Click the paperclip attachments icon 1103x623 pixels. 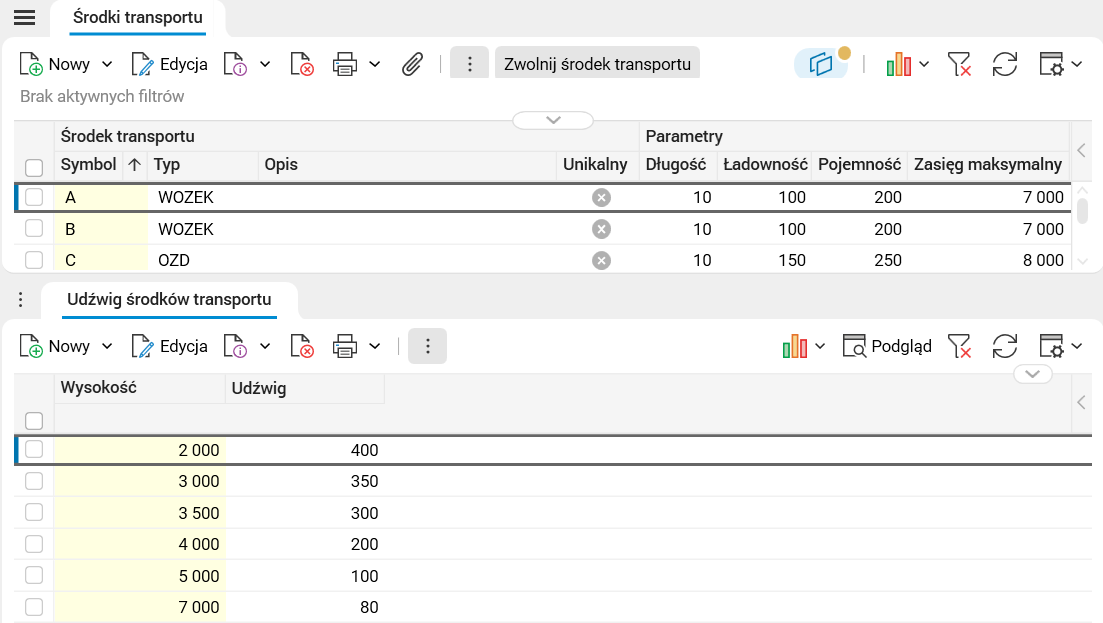coord(412,64)
